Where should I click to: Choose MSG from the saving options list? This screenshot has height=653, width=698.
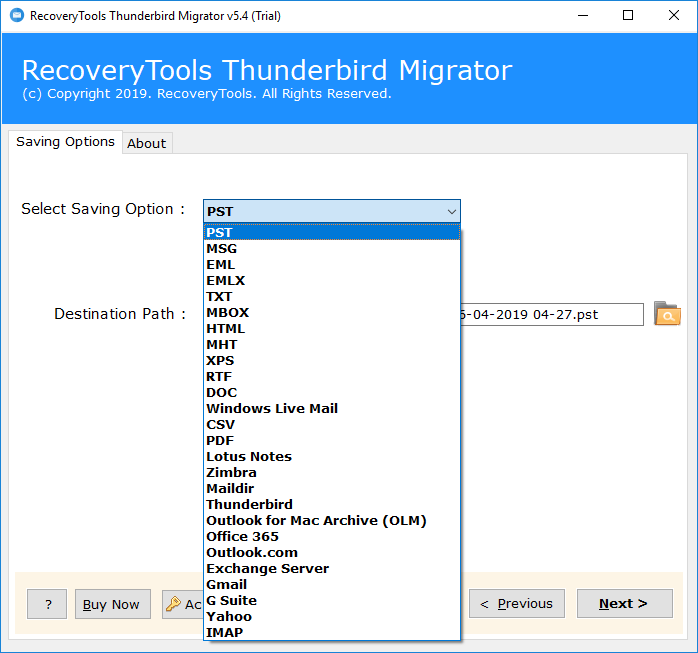tap(332, 248)
